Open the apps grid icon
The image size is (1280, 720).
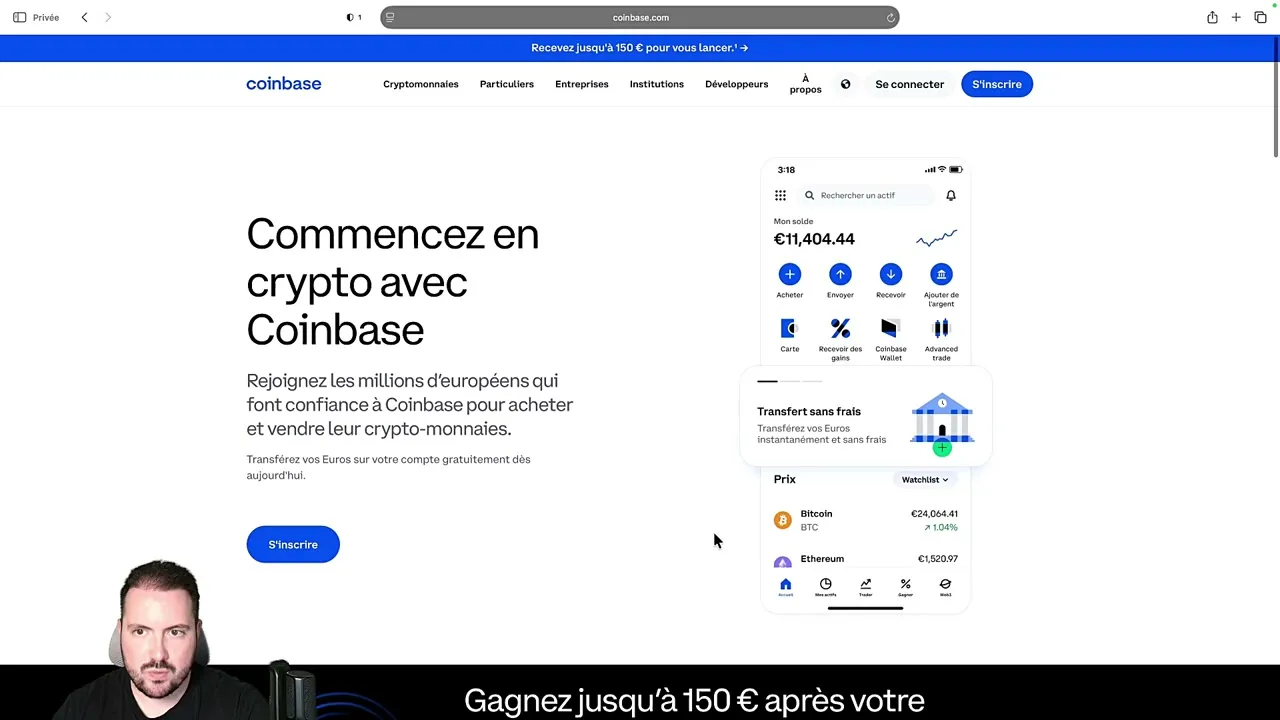tap(780, 195)
